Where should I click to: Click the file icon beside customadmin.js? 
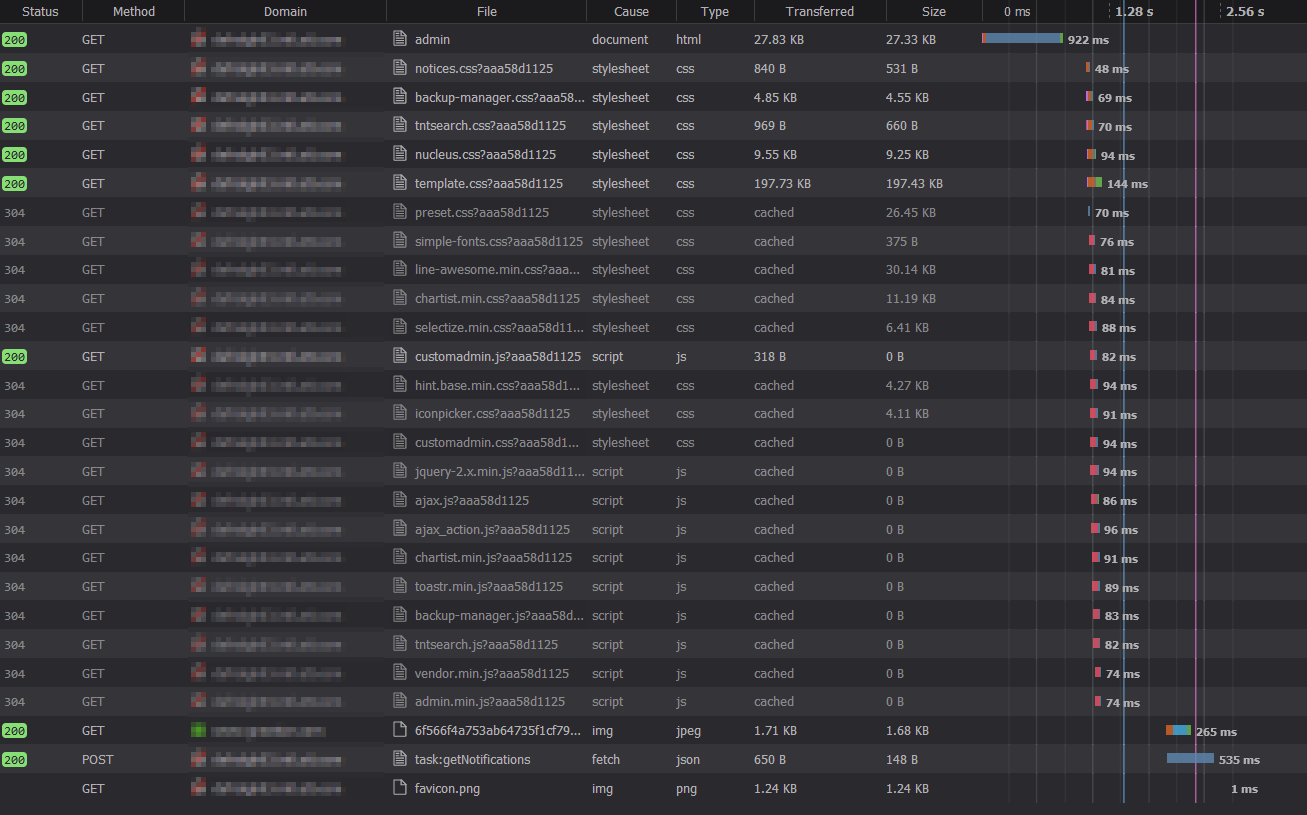[x=398, y=356]
